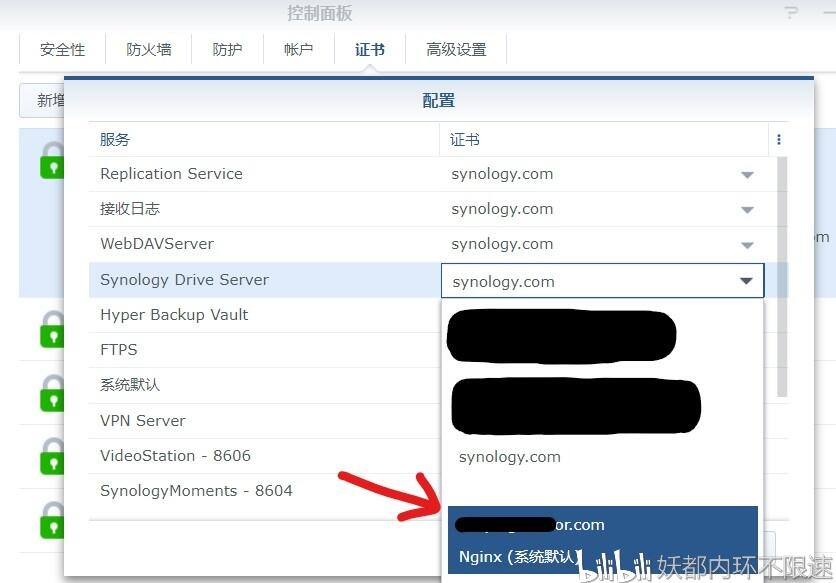Open the 防火墙 tab
Screen dimensions: 836x583
(x=148, y=50)
